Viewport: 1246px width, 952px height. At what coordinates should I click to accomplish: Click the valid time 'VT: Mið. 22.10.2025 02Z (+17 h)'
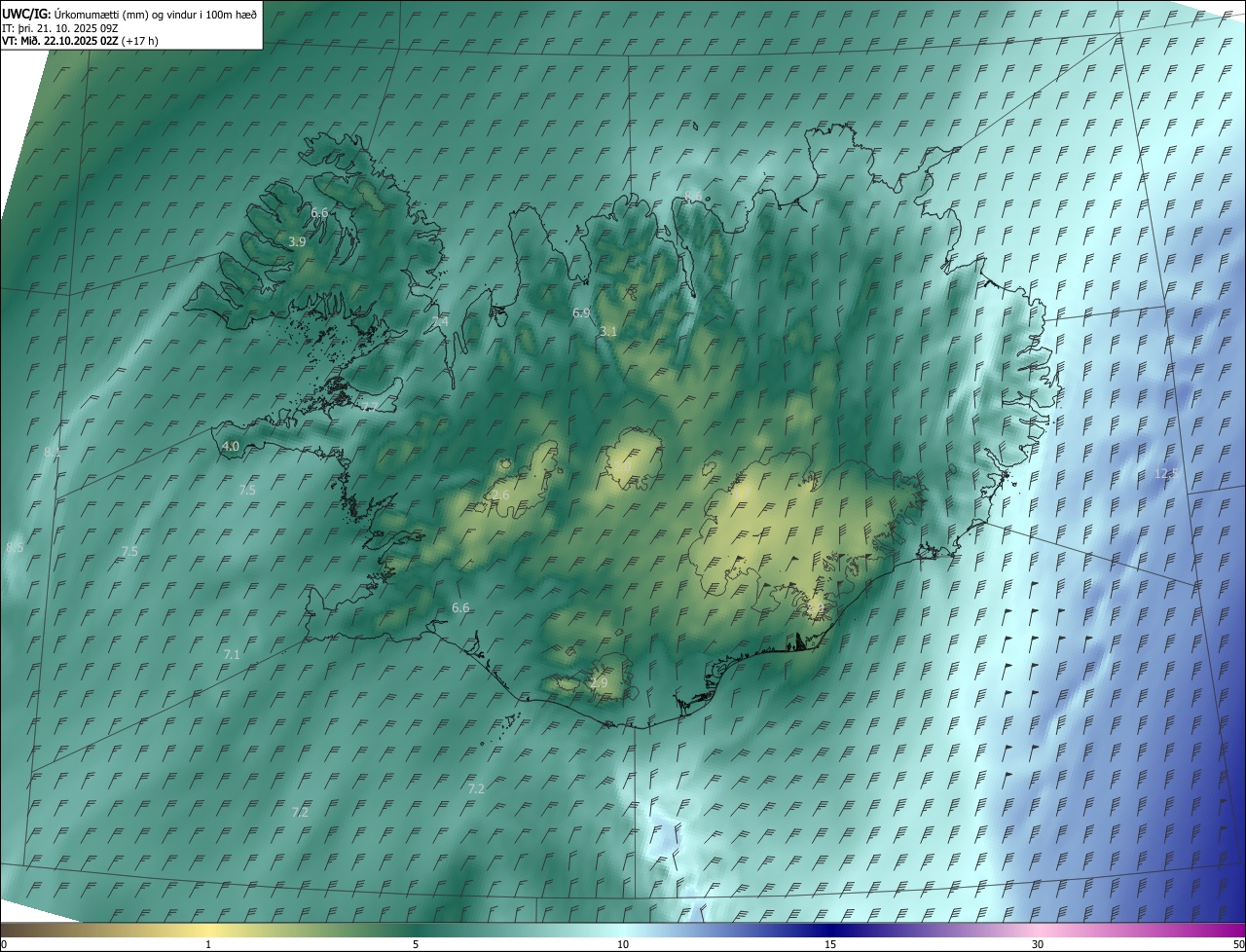point(81,41)
